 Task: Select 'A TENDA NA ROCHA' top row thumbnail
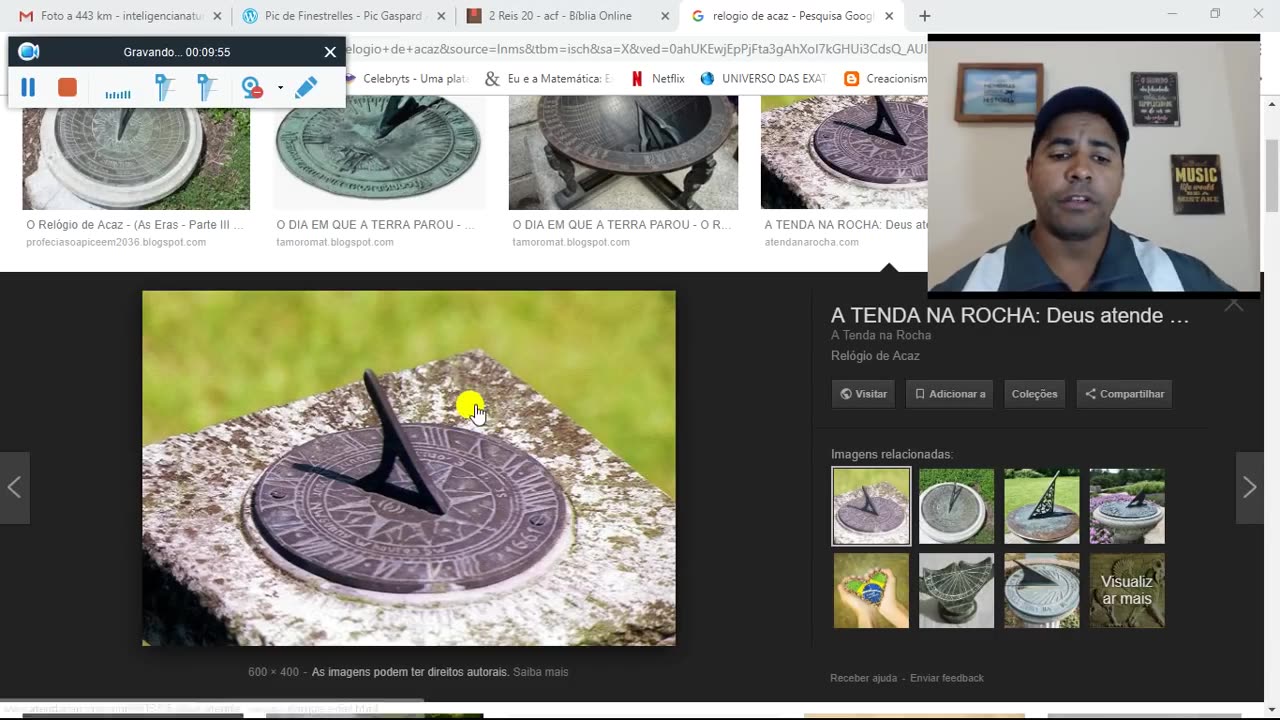point(844,152)
